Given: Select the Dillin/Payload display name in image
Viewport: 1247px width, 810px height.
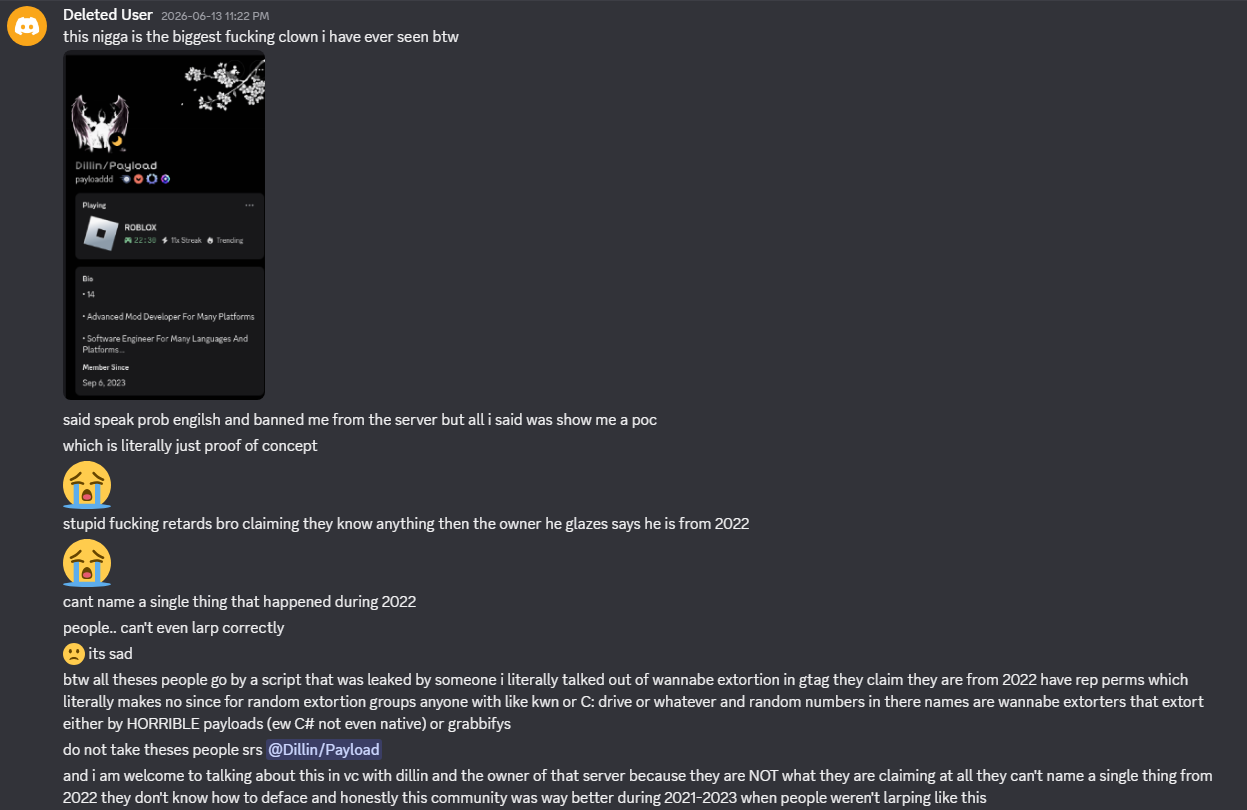Looking at the screenshot, I should [x=116, y=166].
